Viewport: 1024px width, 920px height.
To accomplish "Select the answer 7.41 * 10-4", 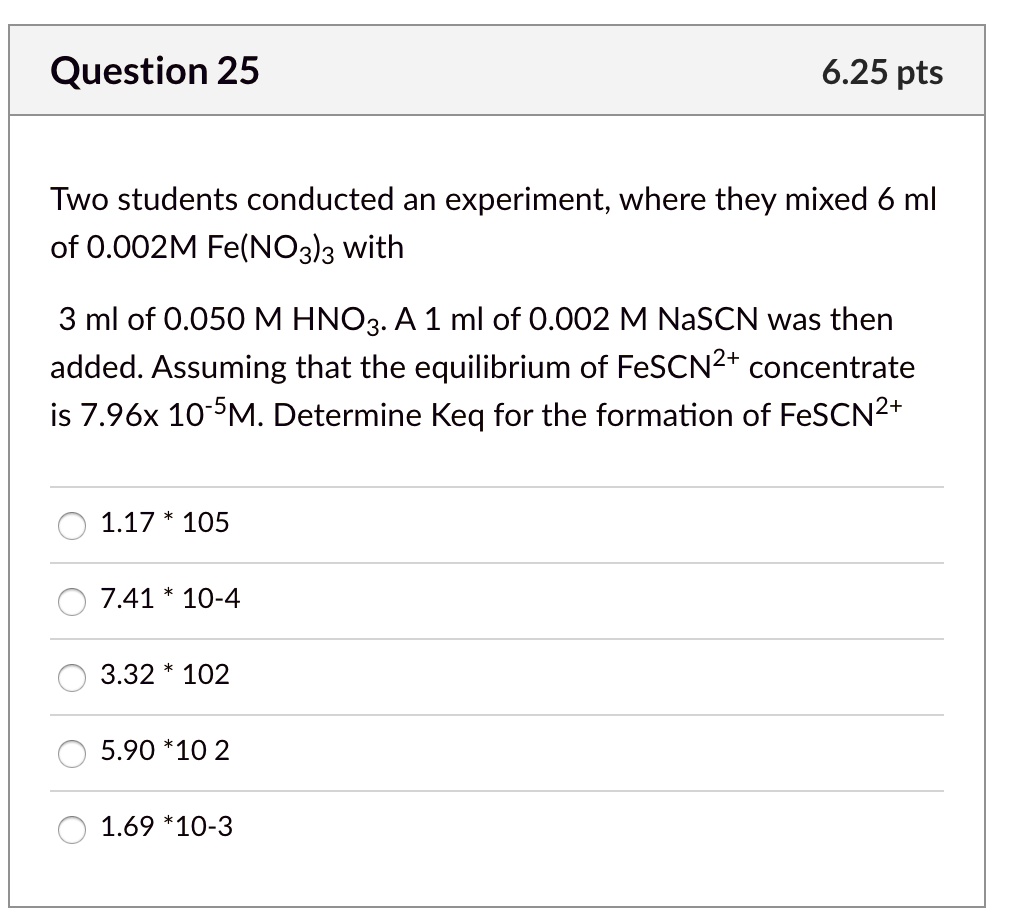I will [x=71, y=602].
